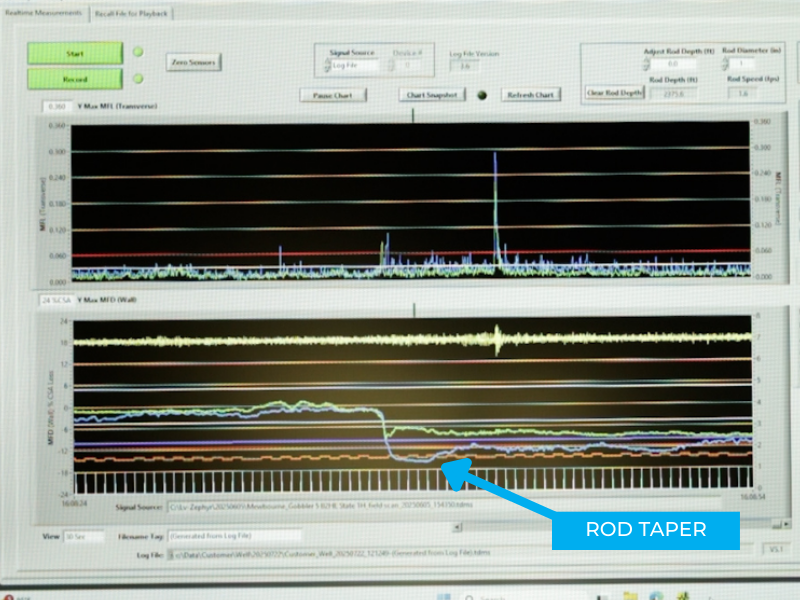Click the left arrow of the horizontal scrollbar
Screen dimensions: 800x600
pos(458,527)
